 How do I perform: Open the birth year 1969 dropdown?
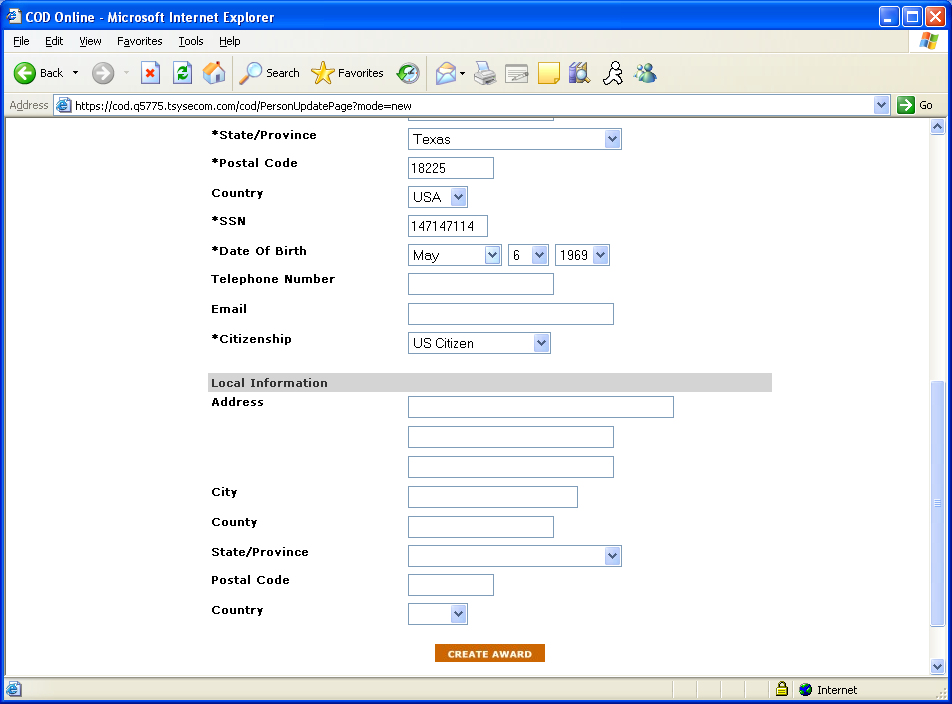pyautogui.click(x=600, y=255)
